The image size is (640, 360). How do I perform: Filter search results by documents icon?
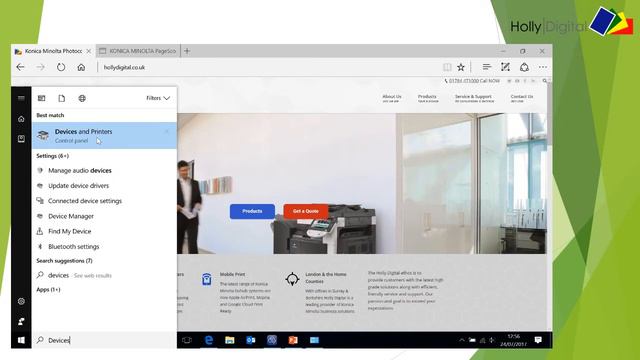click(62, 98)
